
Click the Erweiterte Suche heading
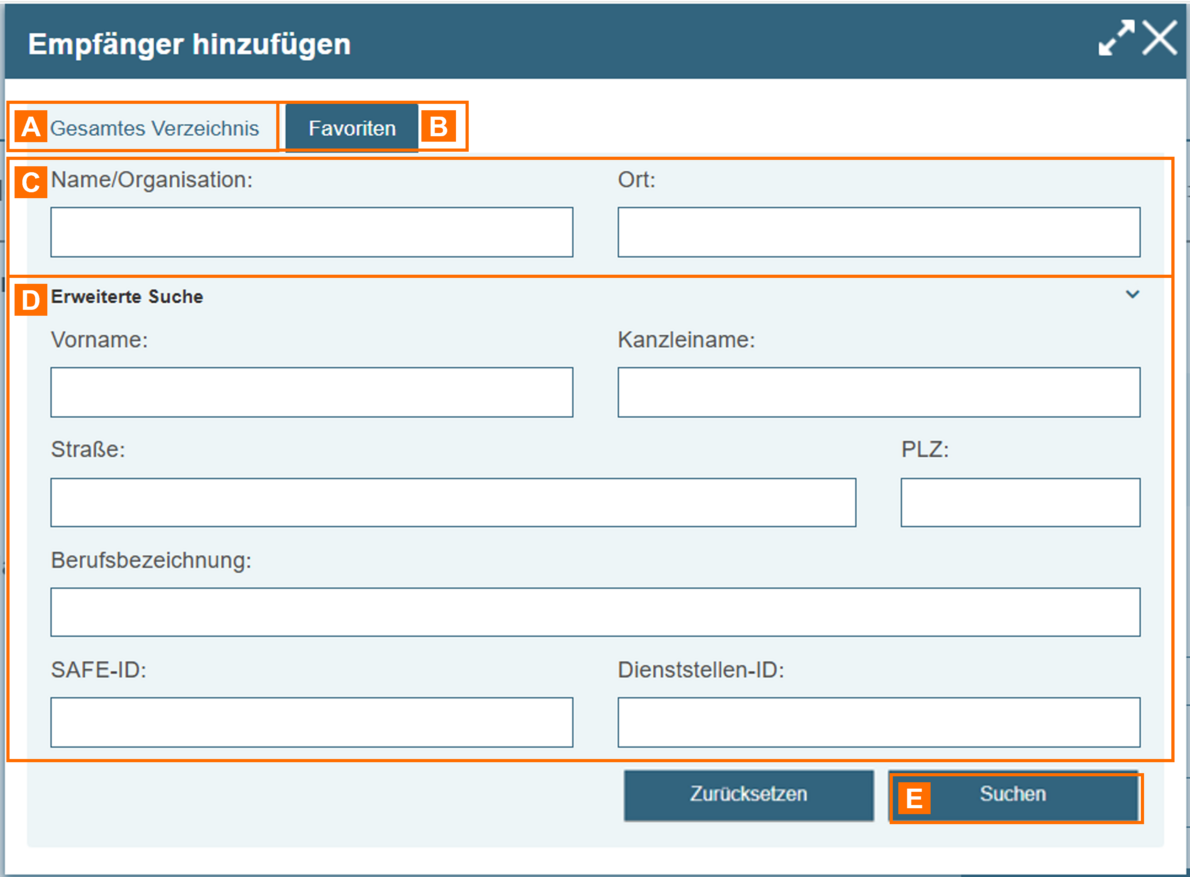pos(127,297)
